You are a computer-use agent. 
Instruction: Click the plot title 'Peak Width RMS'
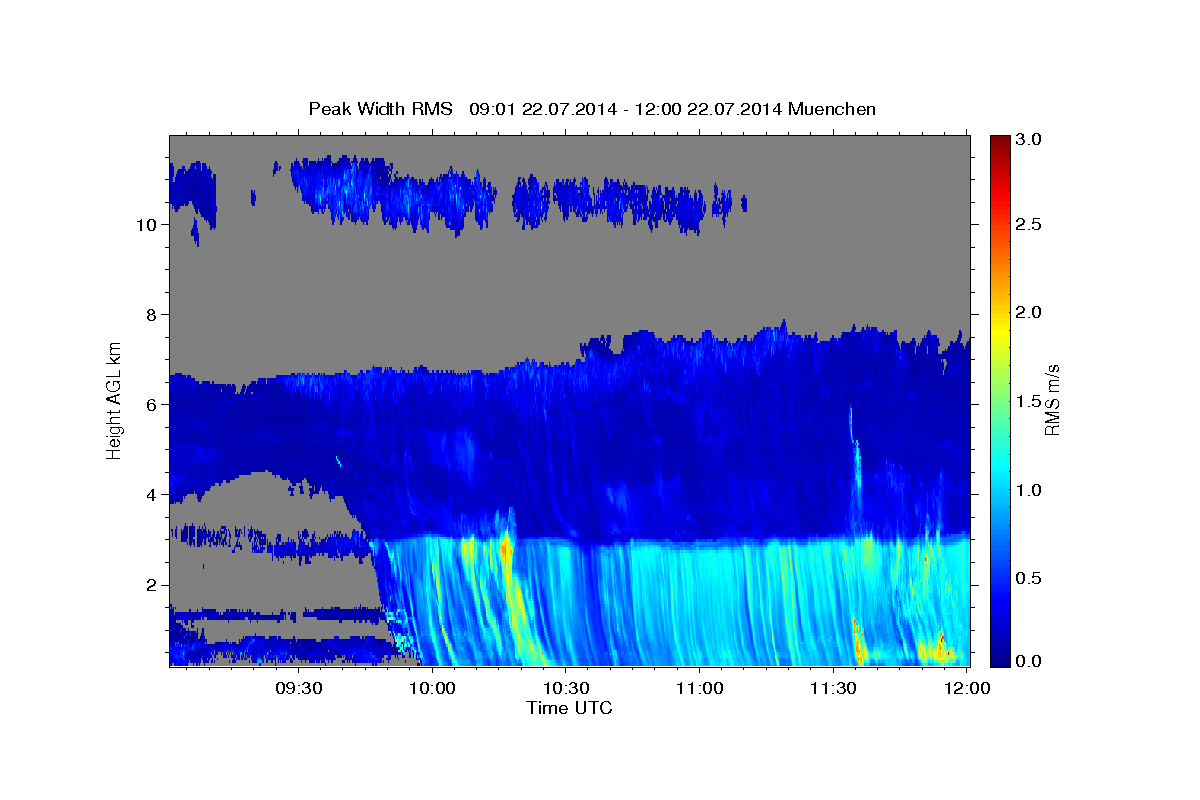tap(380, 108)
